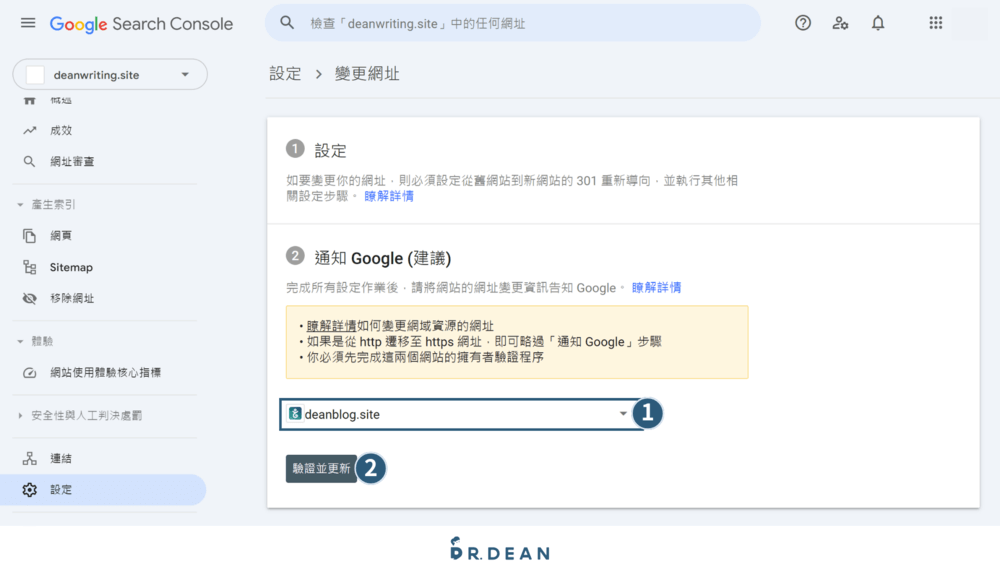The image size is (1000, 573).
Task: Click 設定 in the breadcrumb
Action: coord(285,74)
